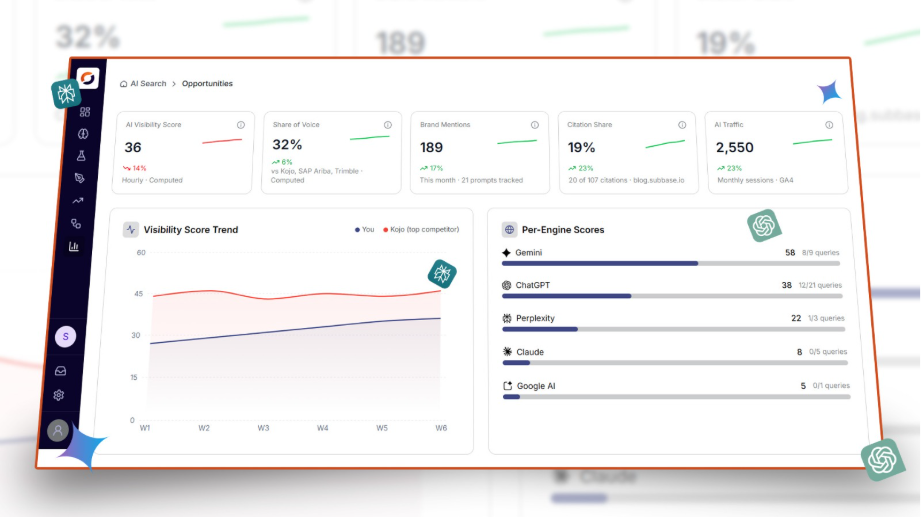Click the '1/3 queries' label for Perplexity
921x517 pixels.
[826, 318]
